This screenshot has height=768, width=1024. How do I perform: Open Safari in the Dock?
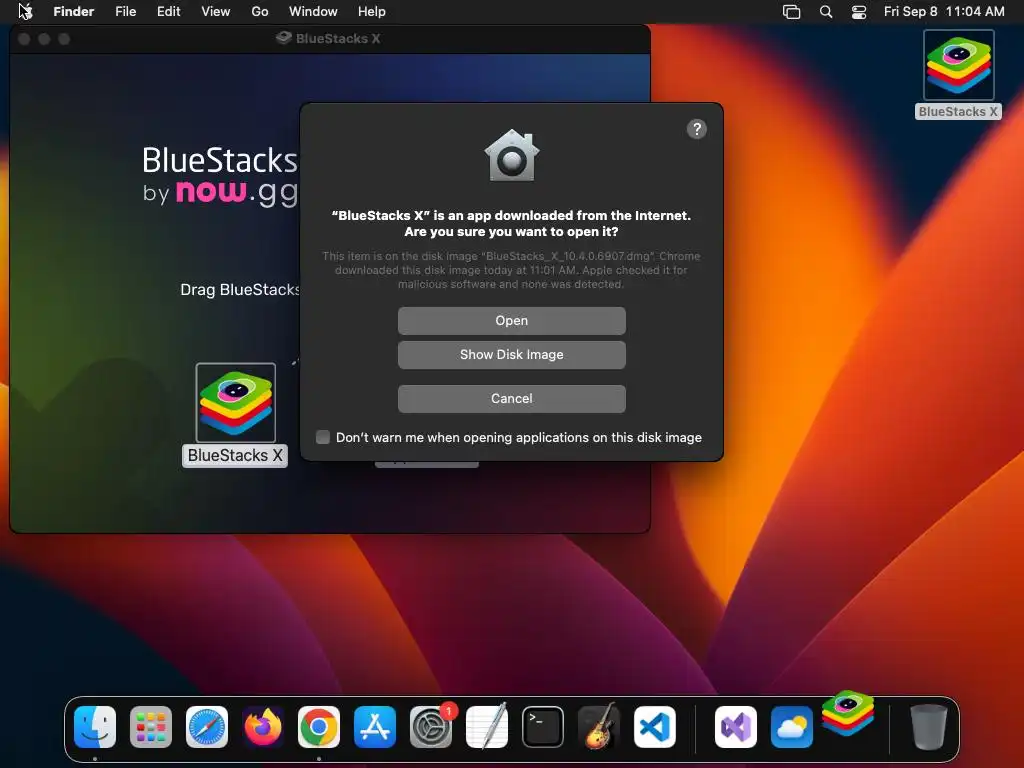click(x=207, y=727)
